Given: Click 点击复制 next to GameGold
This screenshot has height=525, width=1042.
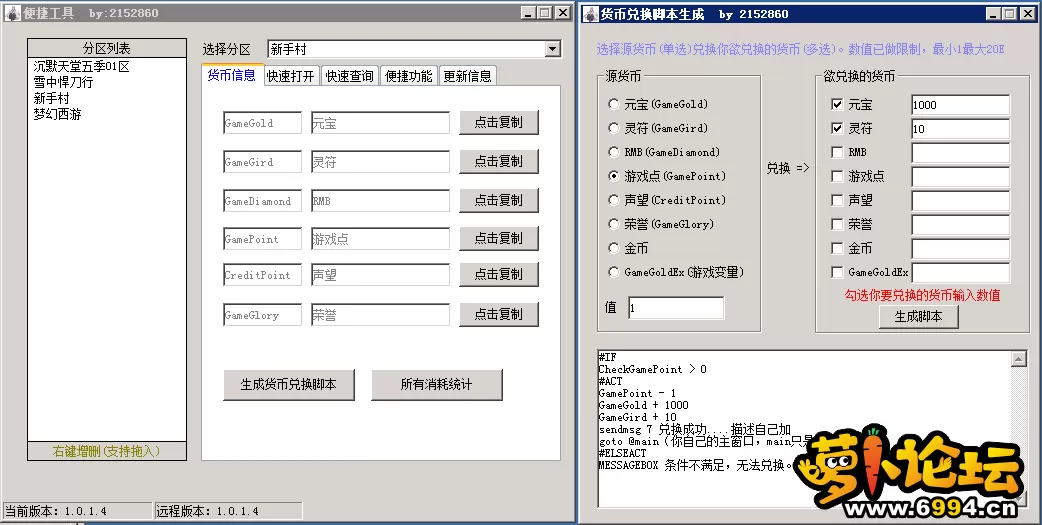Looking at the screenshot, I should [498, 122].
